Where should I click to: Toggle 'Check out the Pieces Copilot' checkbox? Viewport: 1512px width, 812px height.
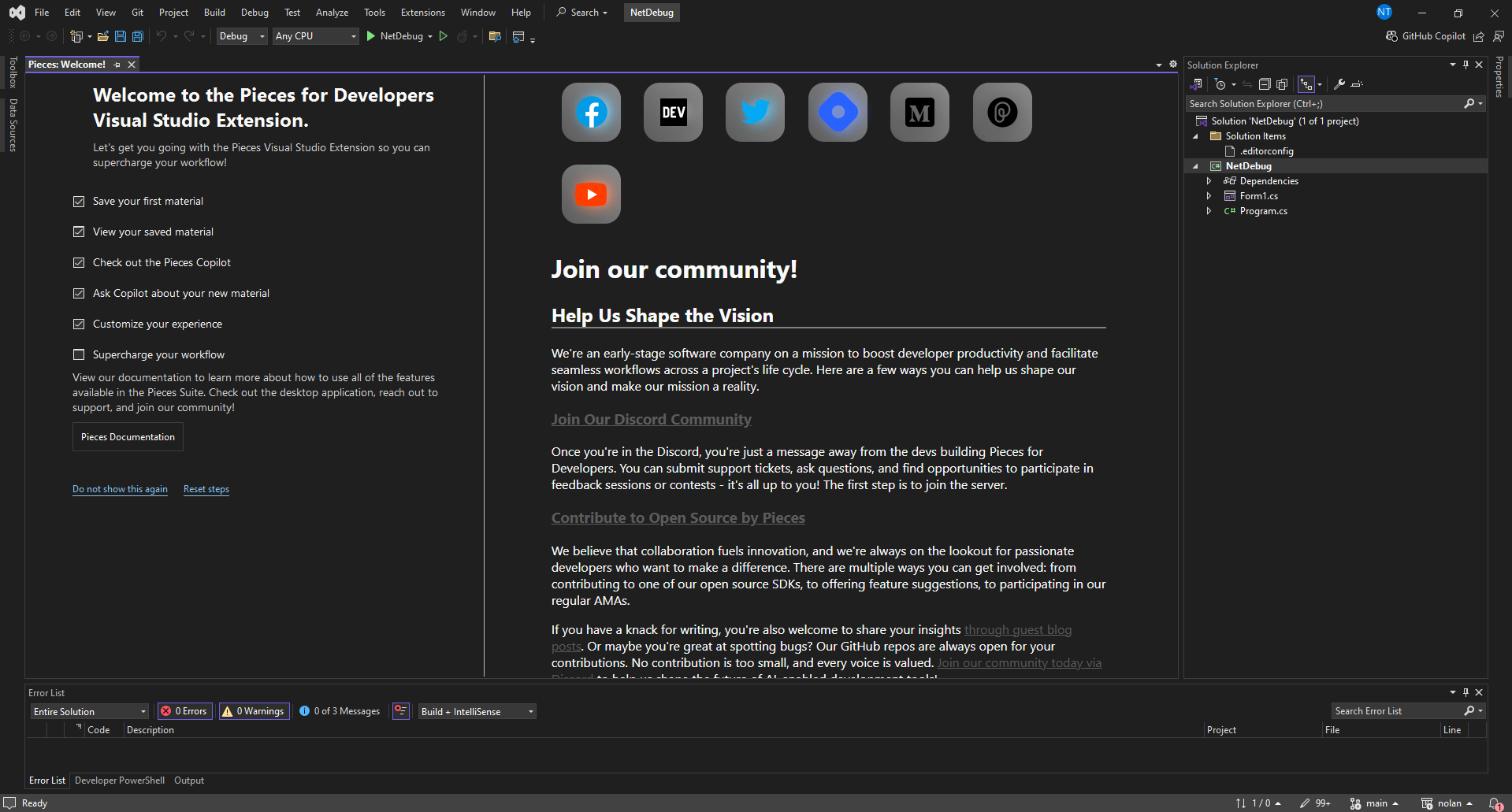79,262
